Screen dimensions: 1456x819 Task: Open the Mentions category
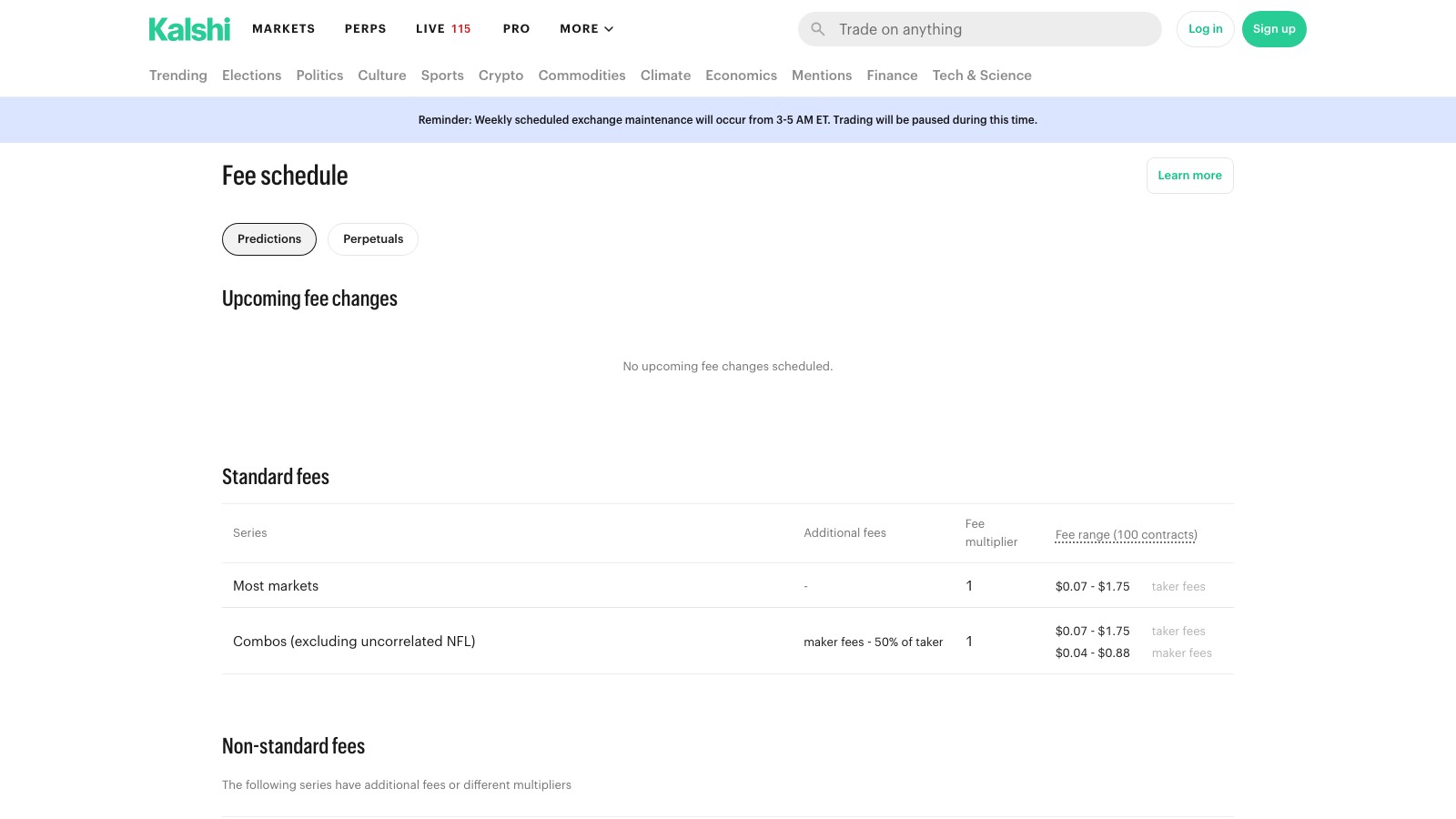pyautogui.click(x=822, y=76)
